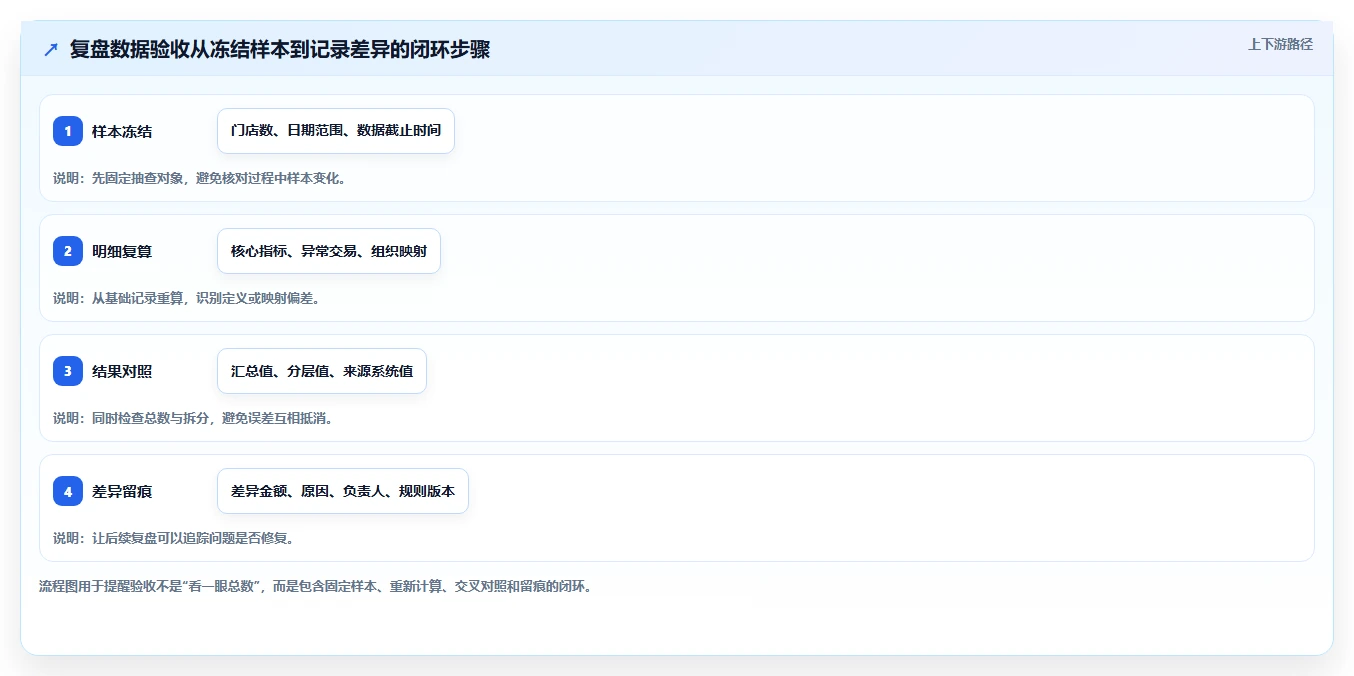
Task: Click the heading 复盘数据验收从冻结样本到记录差异的闭环步骤
Action: coord(280,49)
